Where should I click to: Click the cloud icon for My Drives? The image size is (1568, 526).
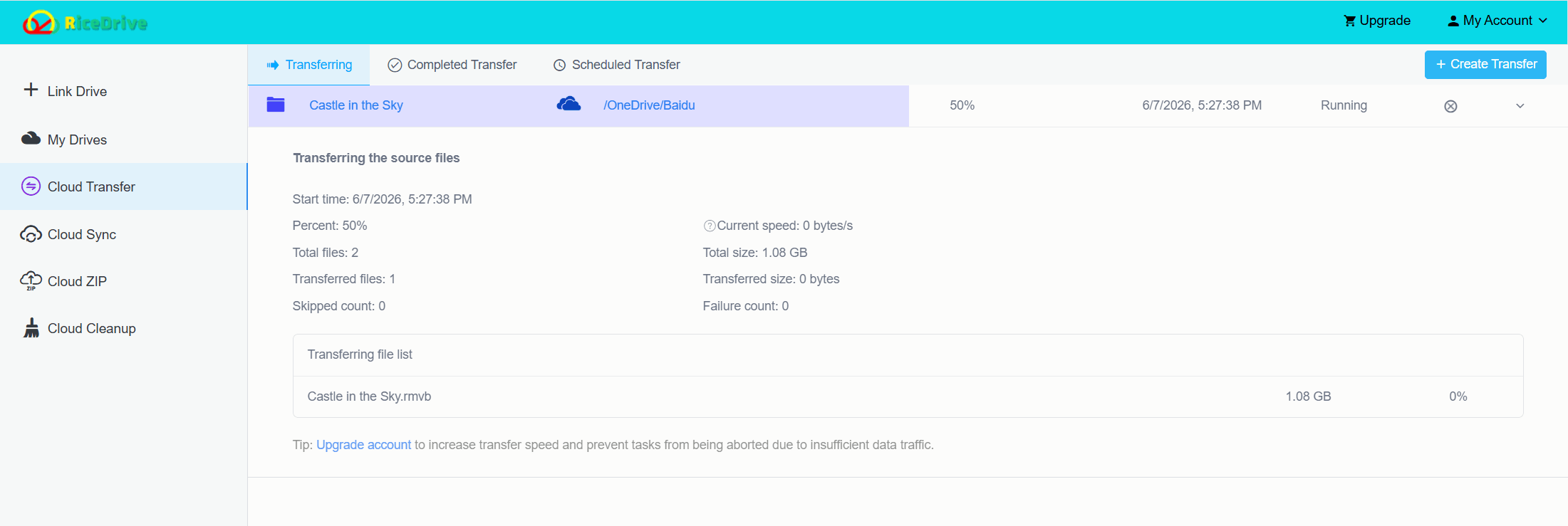point(31,139)
